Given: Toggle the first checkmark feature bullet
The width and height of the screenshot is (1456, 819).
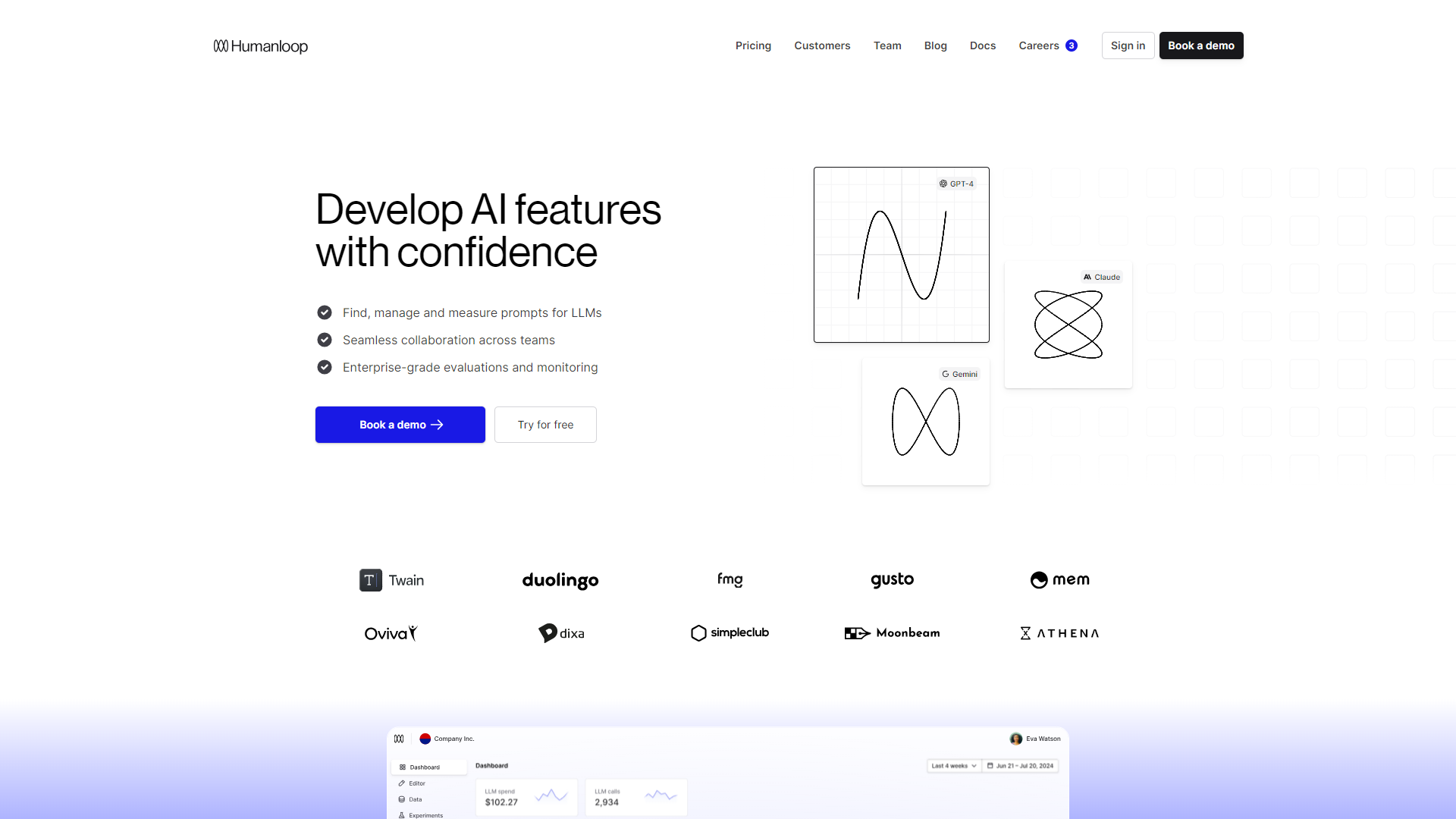Looking at the screenshot, I should [324, 312].
